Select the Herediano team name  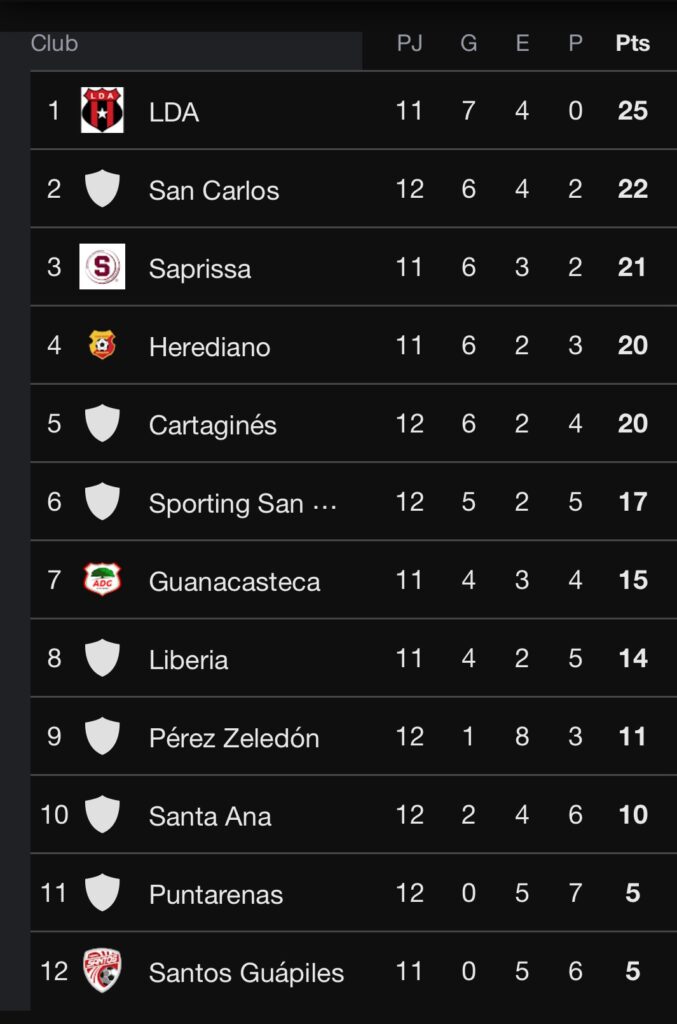[x=209, y=347]
